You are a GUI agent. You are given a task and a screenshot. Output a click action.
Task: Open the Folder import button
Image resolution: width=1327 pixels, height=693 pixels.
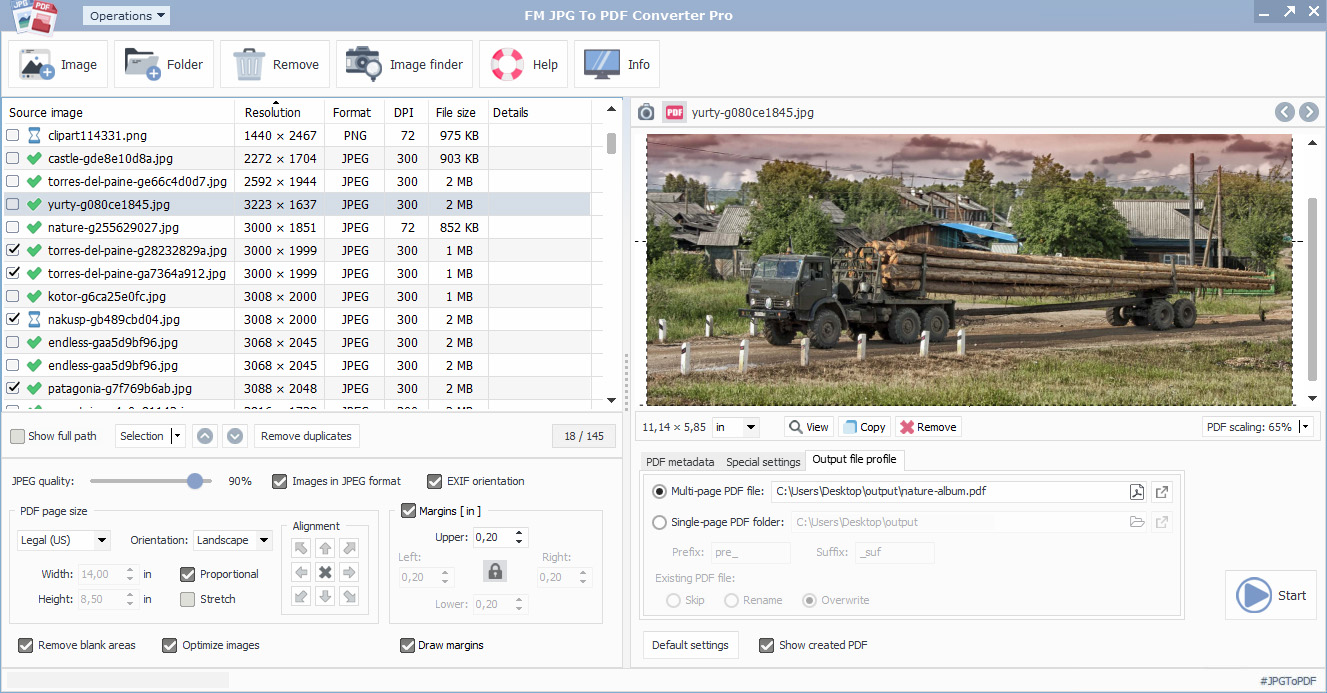click(x=164, y=65)
